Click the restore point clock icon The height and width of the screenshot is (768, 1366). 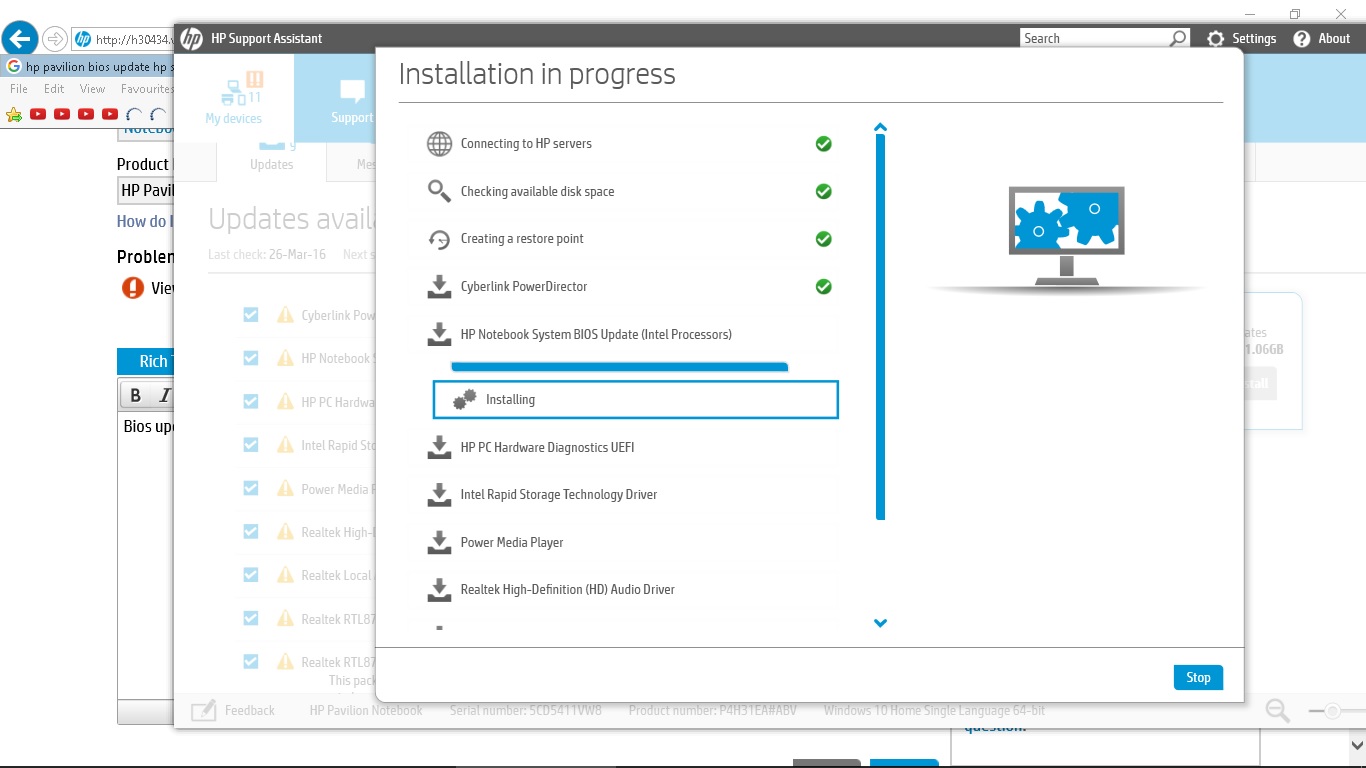coord(439,239)
